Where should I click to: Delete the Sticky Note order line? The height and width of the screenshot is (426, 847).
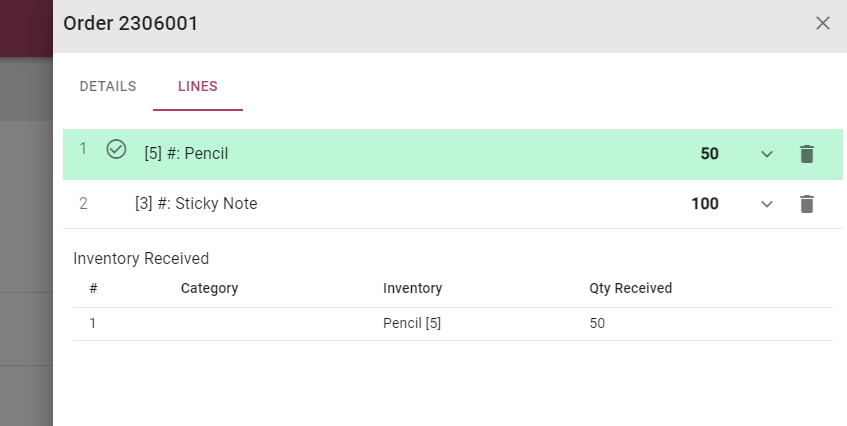tap(807, 204)
